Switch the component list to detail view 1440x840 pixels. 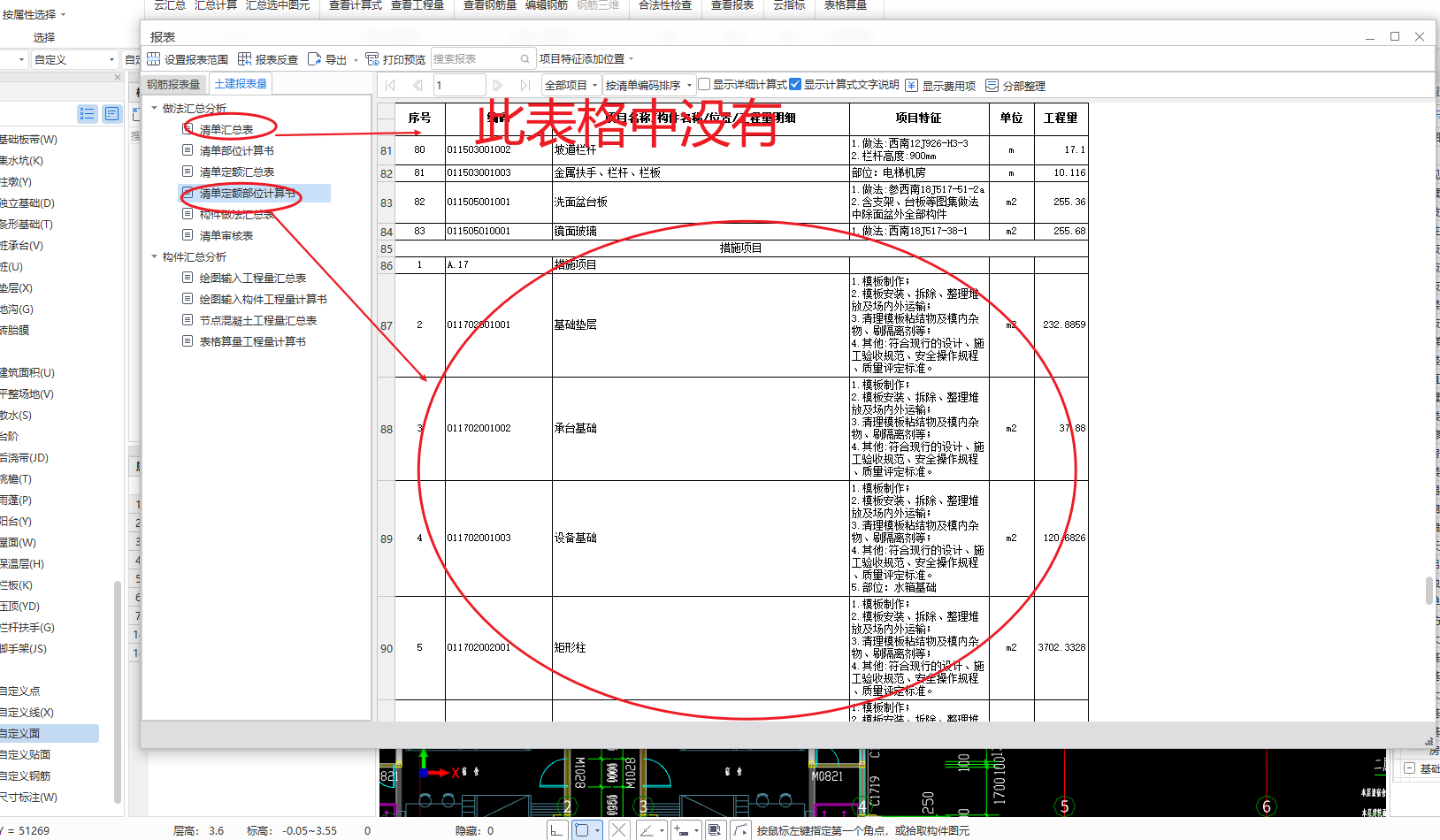click(111, 113)
